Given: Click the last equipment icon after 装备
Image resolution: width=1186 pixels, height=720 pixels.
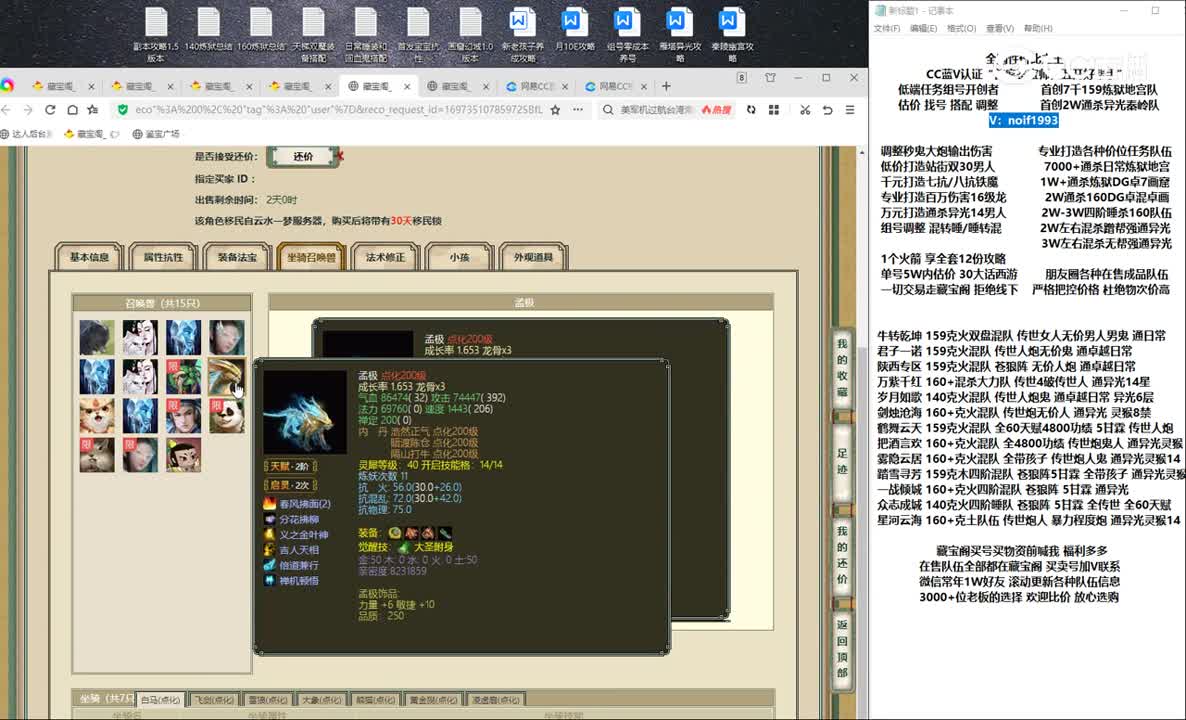Looking at the screenshot, I should (445, 533).
